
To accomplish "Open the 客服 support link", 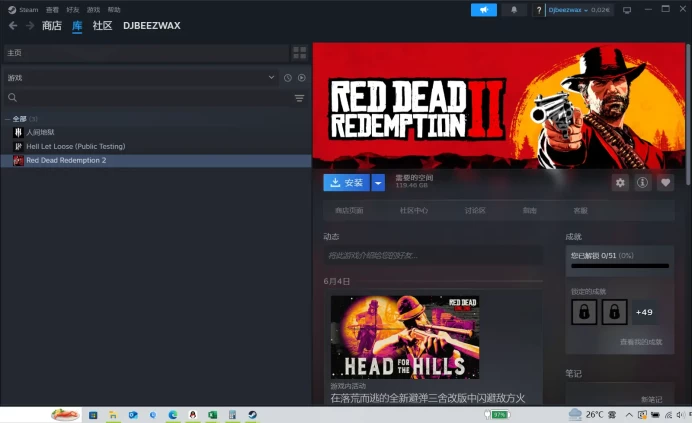I will pos(580,211).
